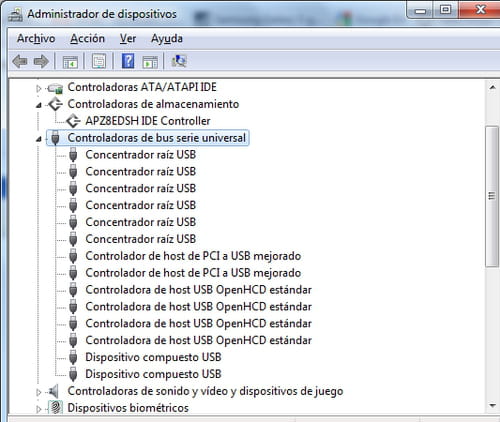Select the APZ8EDSH IDE Controller device icon
This screenshot has width=500, height=422.
tap(73, 121)
